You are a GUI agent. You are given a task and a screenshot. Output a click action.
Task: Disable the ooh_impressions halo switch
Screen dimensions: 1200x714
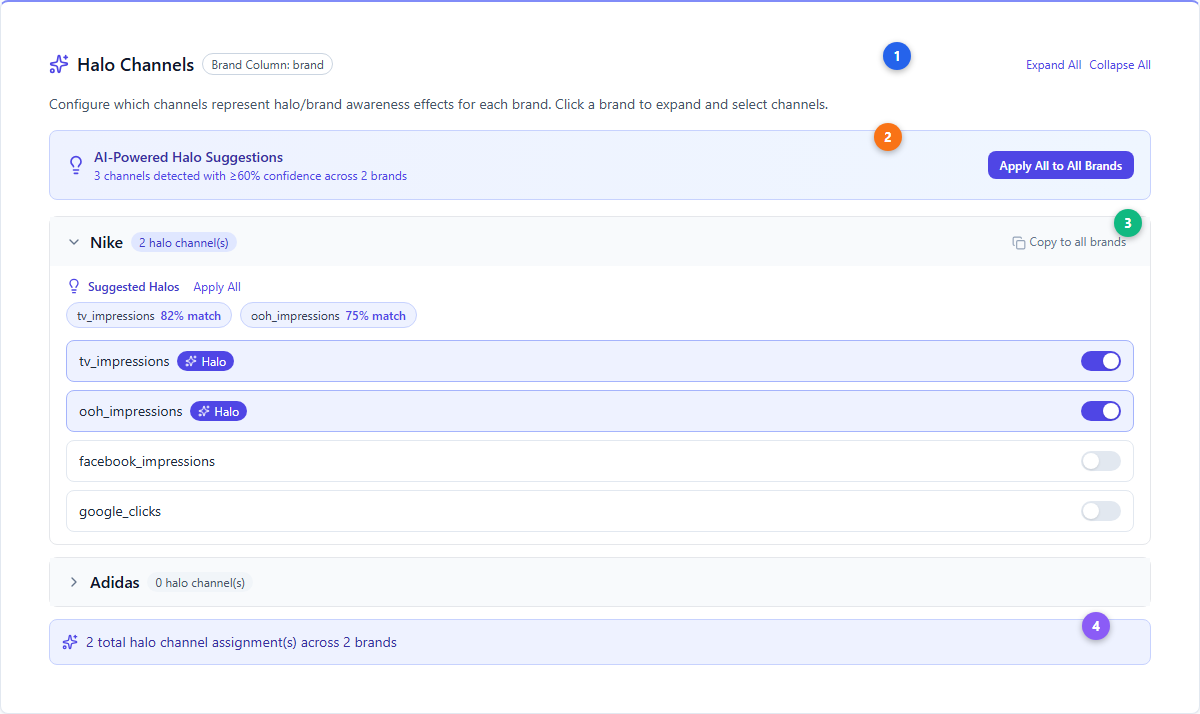[1101, 411]
